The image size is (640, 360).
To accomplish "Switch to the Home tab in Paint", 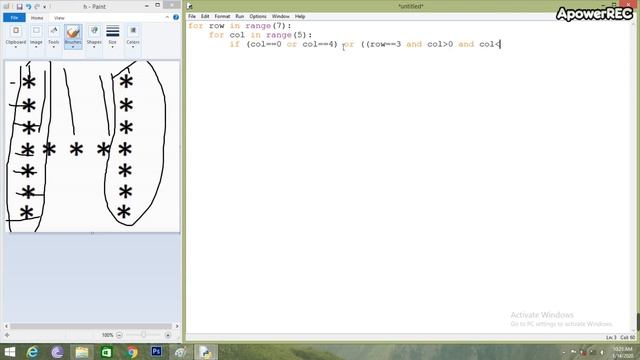I will tap(37, 18).
